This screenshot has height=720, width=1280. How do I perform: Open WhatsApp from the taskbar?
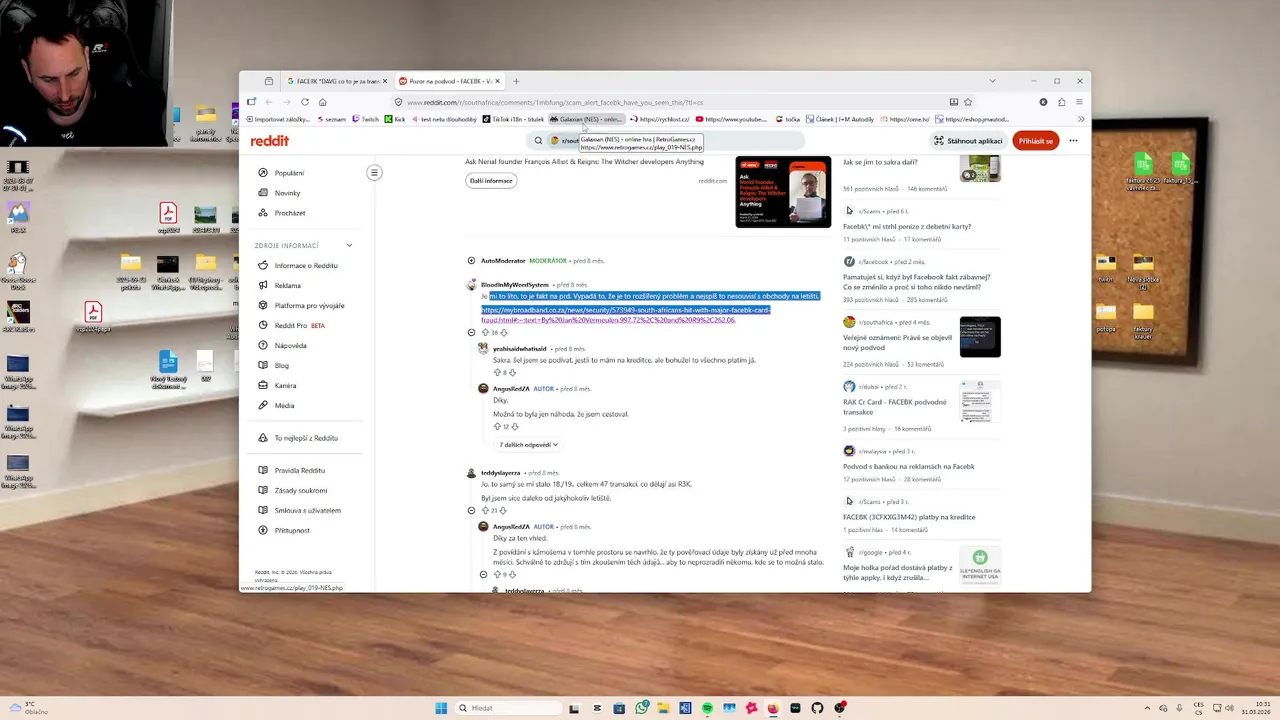click(641, 708)
